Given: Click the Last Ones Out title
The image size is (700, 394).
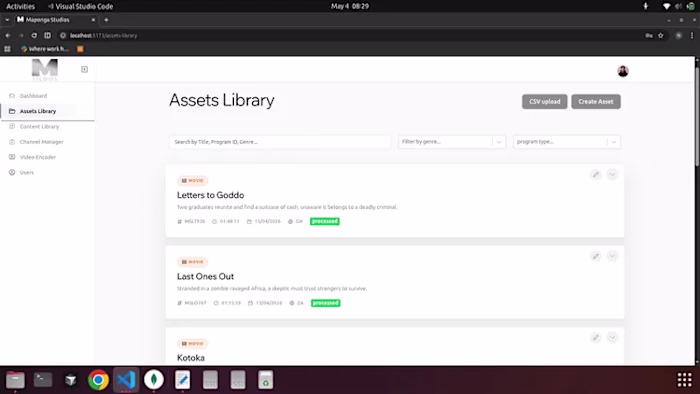Looking at the screenshot, I should [205, 277].
